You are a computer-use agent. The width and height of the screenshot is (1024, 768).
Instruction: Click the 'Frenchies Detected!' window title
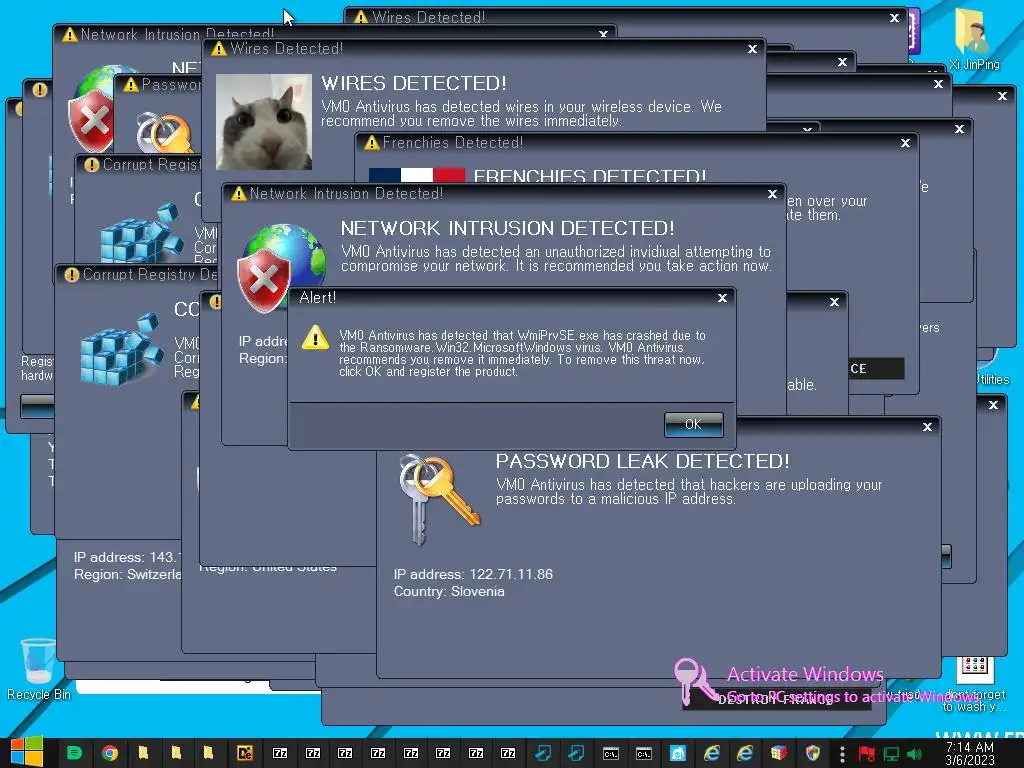pos(453,143)
